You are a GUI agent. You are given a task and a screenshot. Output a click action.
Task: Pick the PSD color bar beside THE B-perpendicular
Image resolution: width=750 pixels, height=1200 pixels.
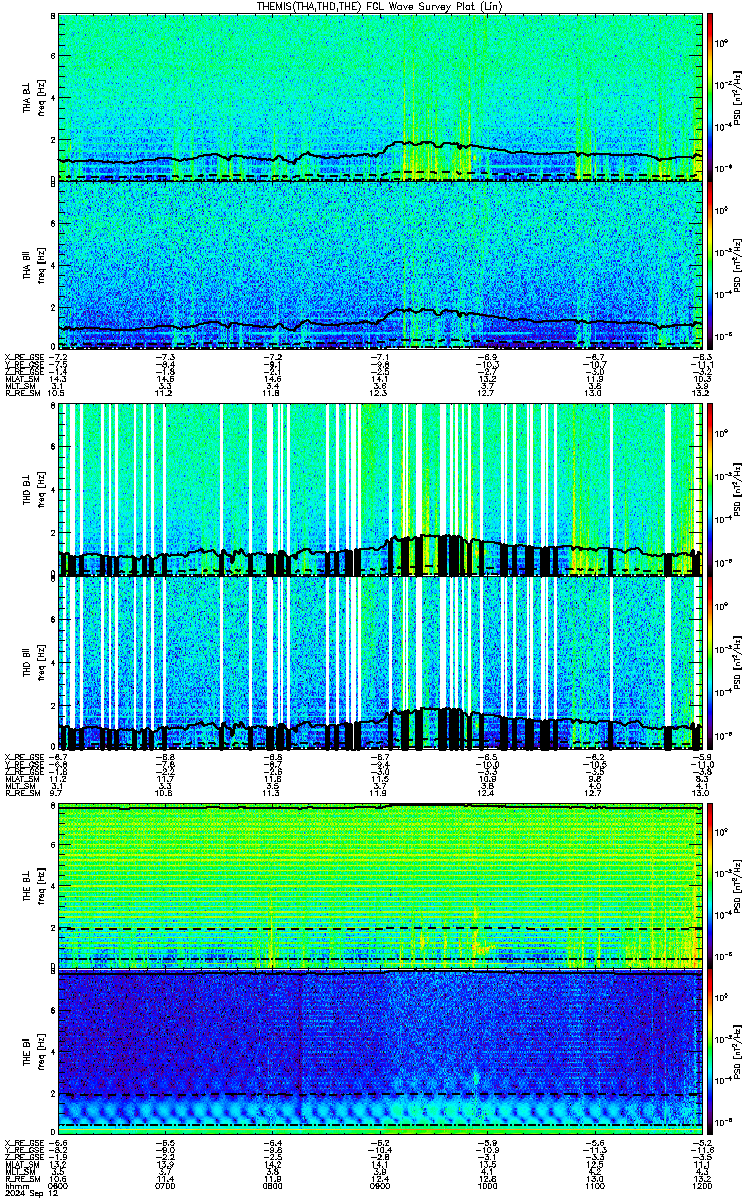(710, 886)
